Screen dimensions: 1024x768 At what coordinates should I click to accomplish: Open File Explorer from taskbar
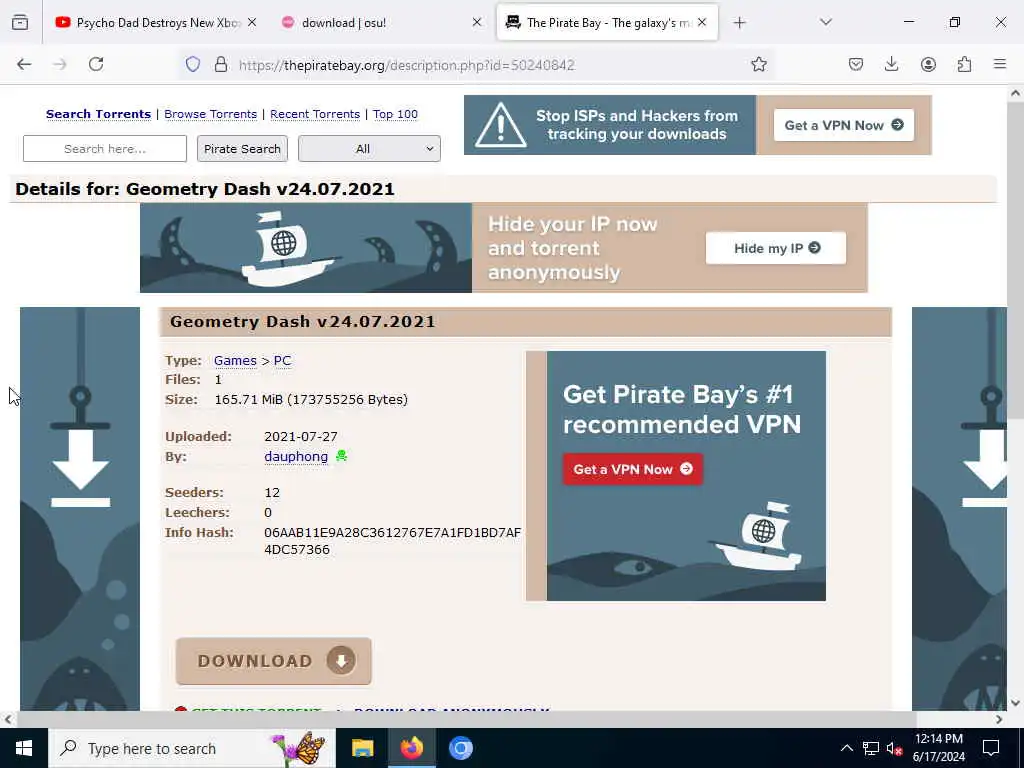tap(362, 748)
